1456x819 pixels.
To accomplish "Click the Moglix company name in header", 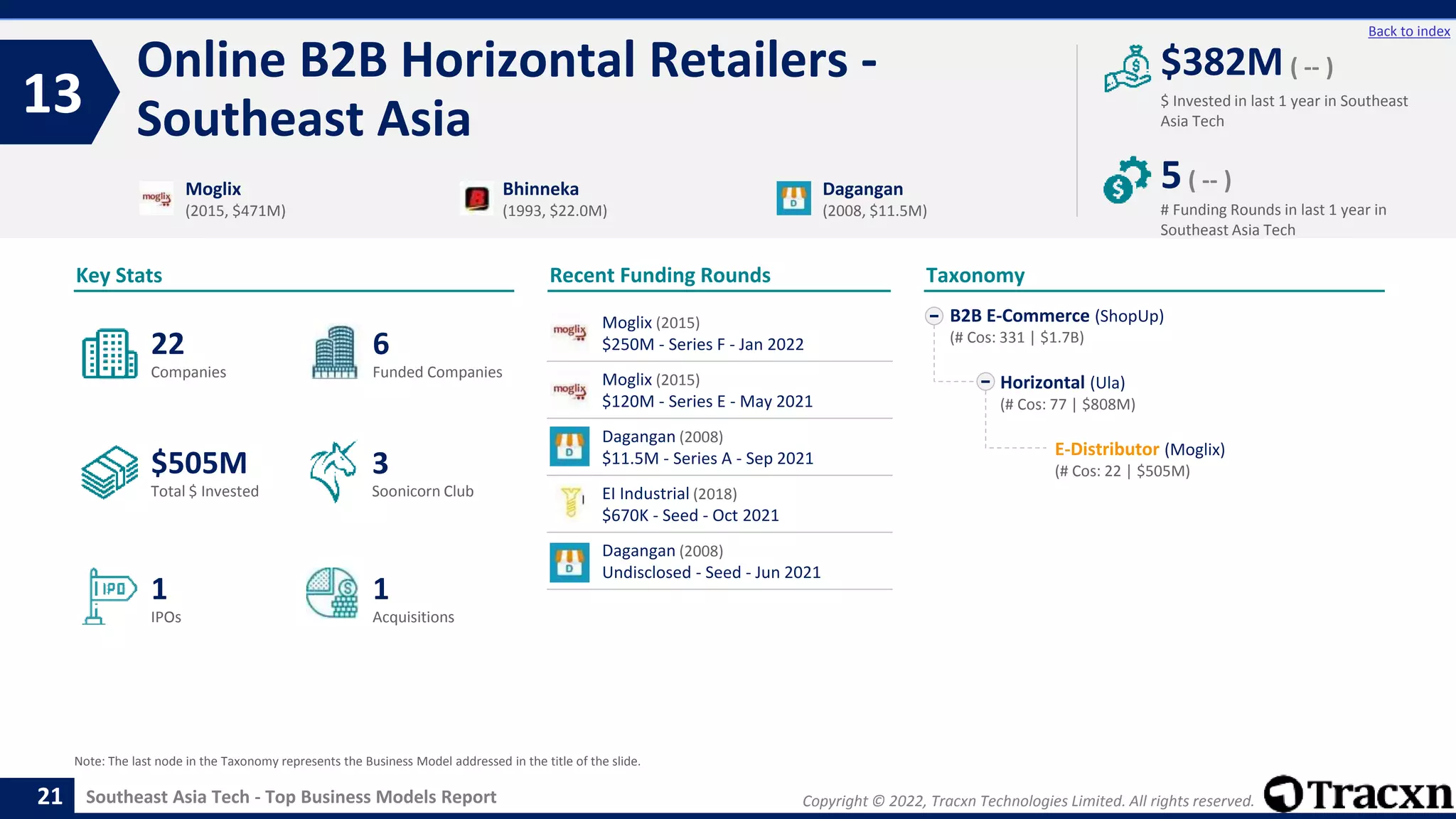I will coord(213,189).
